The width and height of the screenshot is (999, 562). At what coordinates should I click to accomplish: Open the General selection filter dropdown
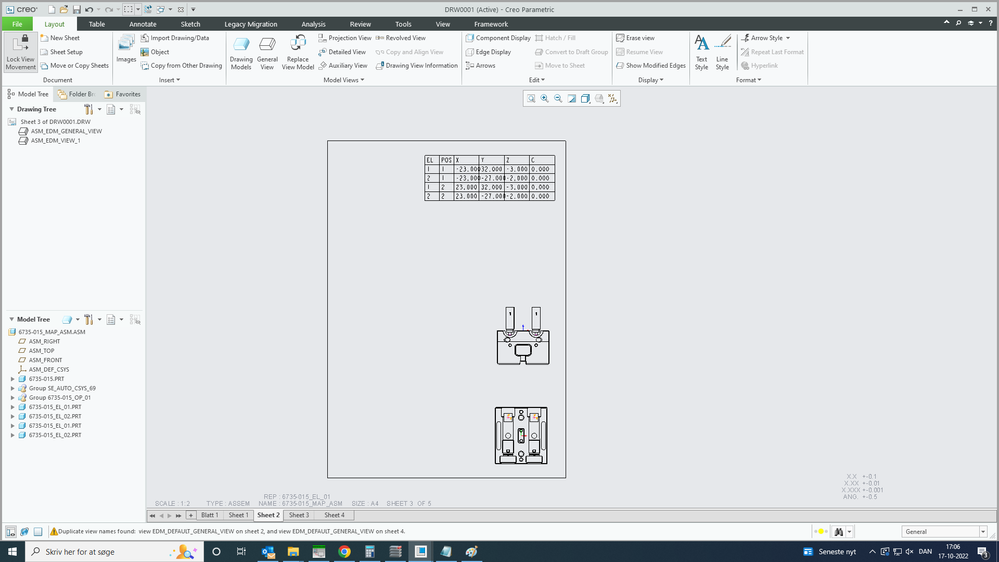tap(983, 532)
